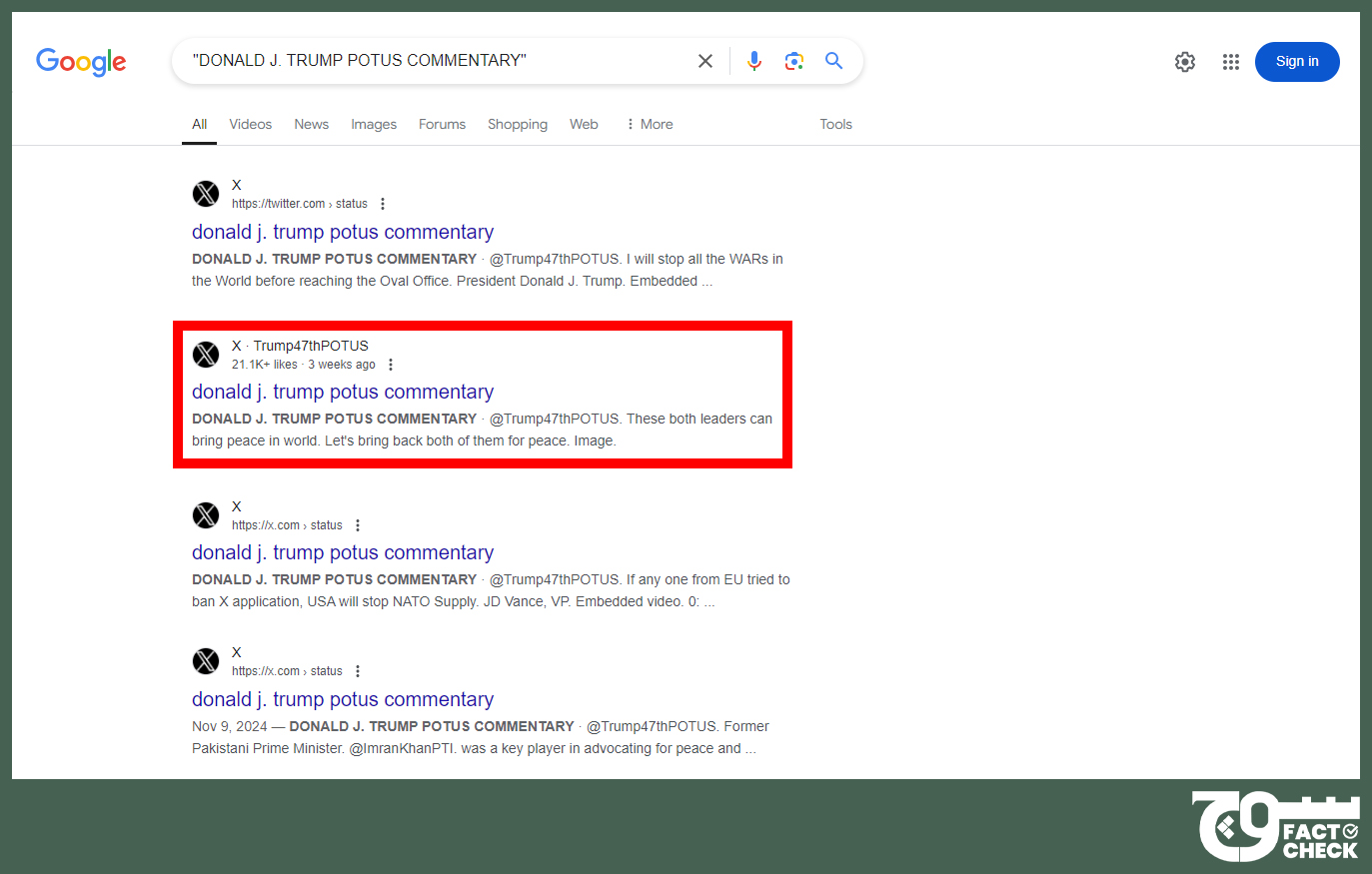Switch to the Shopping tab

tap(518, 124)
